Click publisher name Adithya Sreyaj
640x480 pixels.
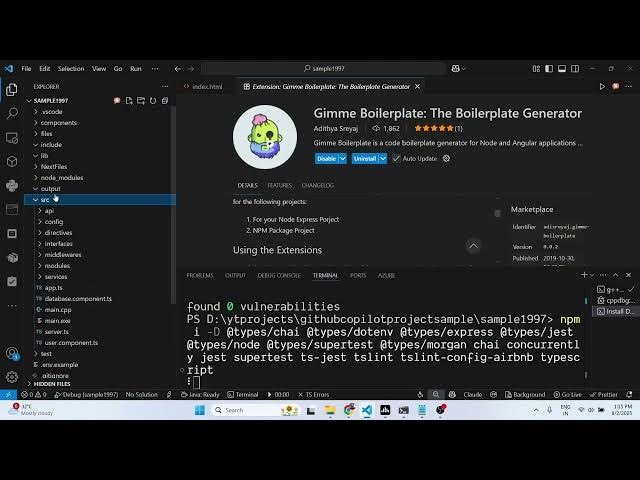(336, 129)
